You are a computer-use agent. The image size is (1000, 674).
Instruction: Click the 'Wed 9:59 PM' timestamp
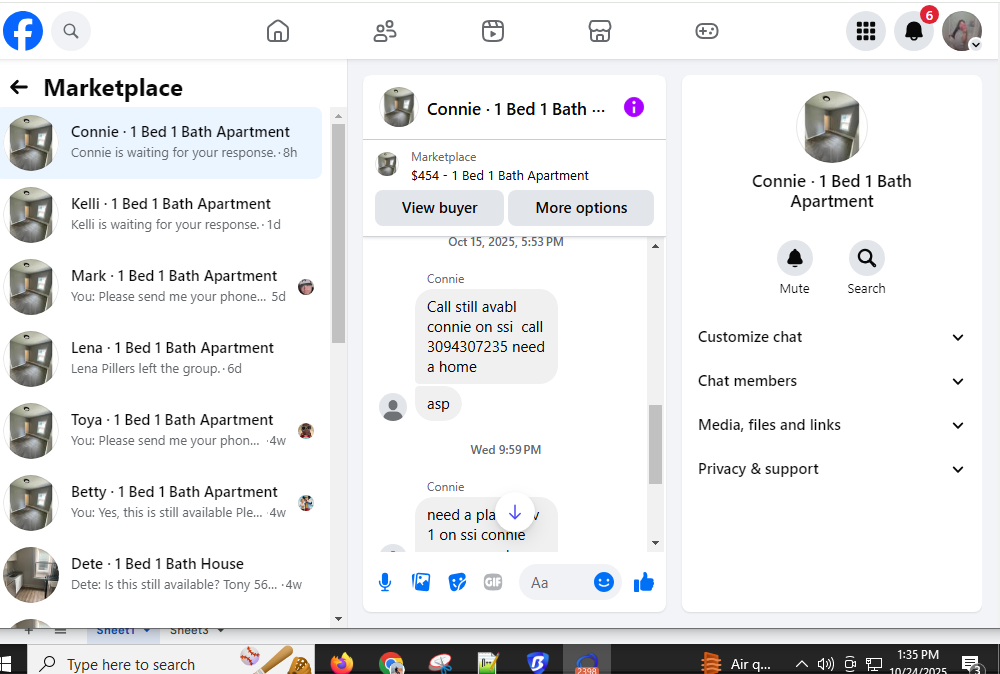pyautogui.click(x=506, y=450)
